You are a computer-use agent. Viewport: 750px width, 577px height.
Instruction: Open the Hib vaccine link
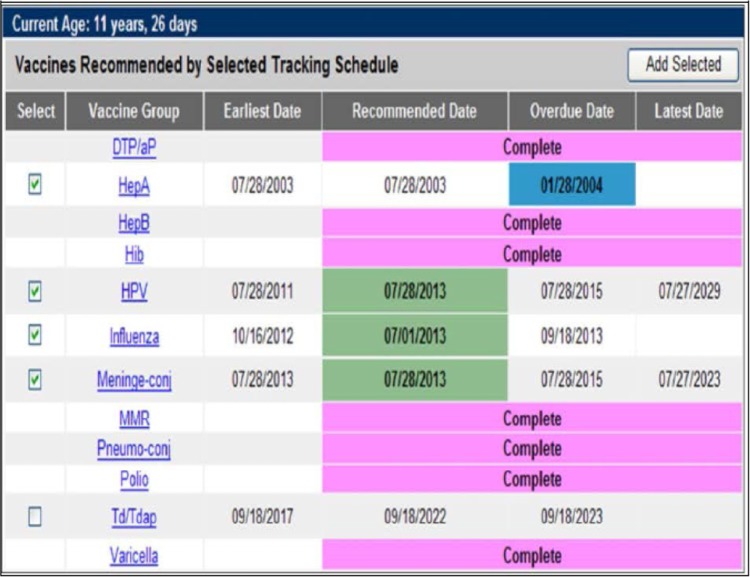134,254
